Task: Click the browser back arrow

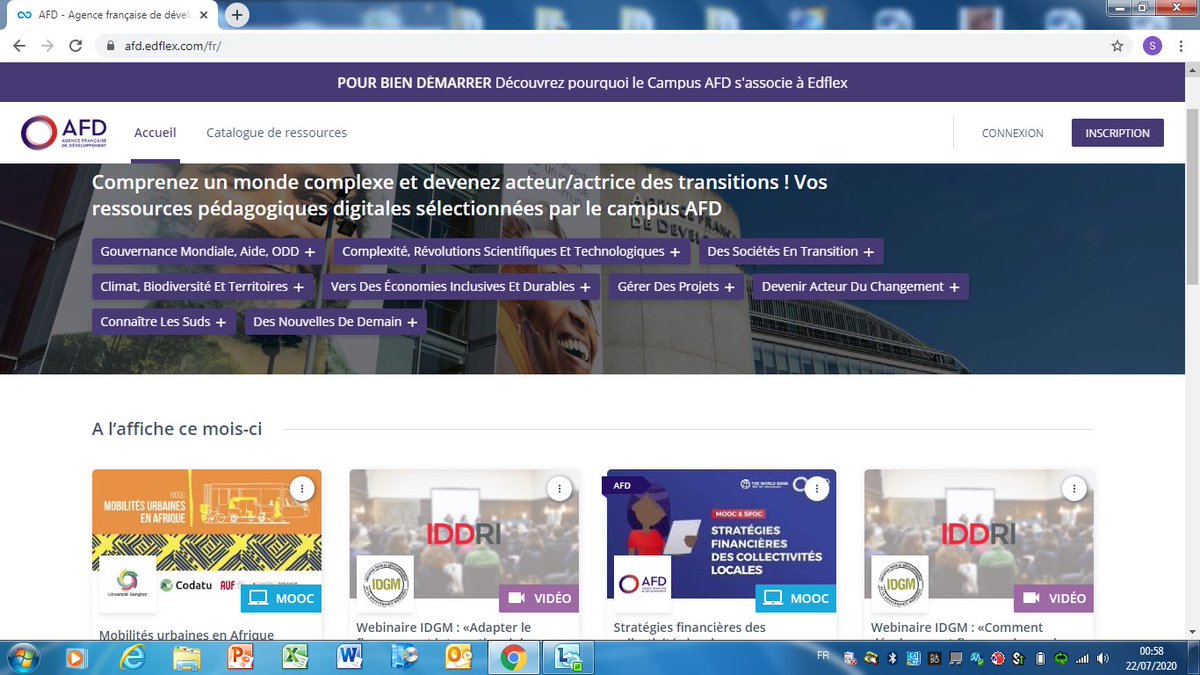Action: point(19,46)
